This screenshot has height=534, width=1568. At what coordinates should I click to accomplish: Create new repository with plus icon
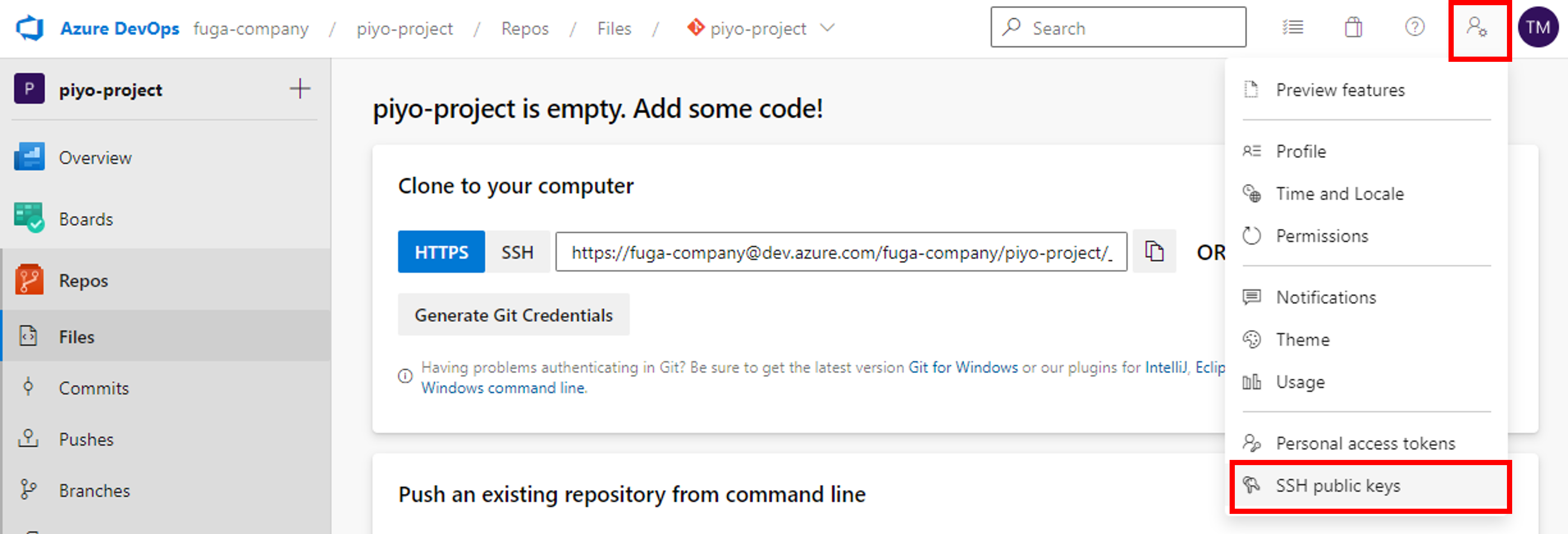tap(299, 88)
